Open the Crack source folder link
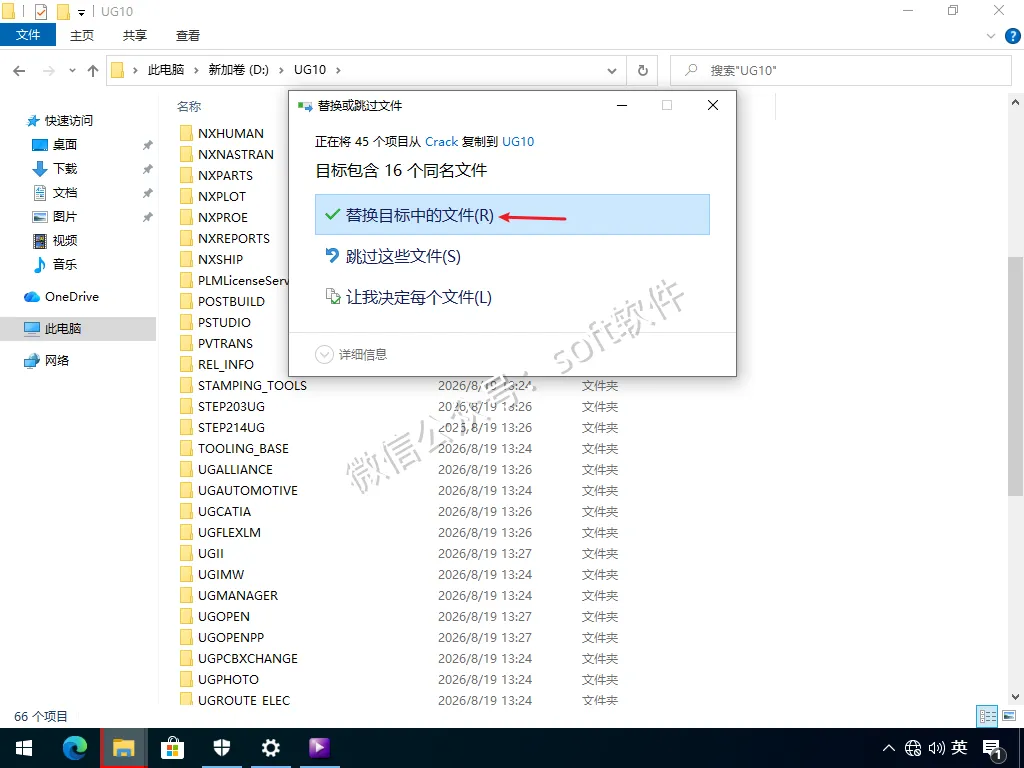 [x=441, y=142]
